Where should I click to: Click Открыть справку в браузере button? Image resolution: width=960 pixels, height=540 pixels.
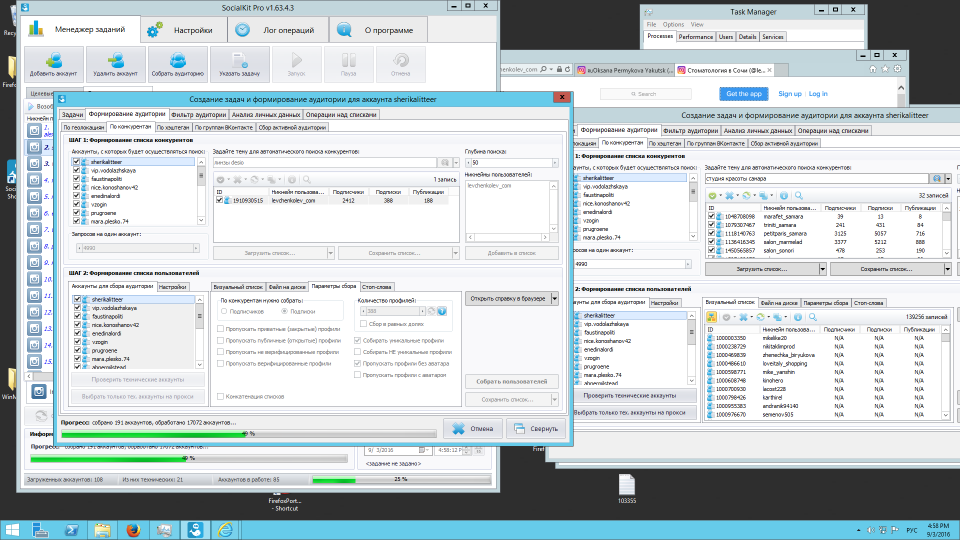(x=508, y=299)
